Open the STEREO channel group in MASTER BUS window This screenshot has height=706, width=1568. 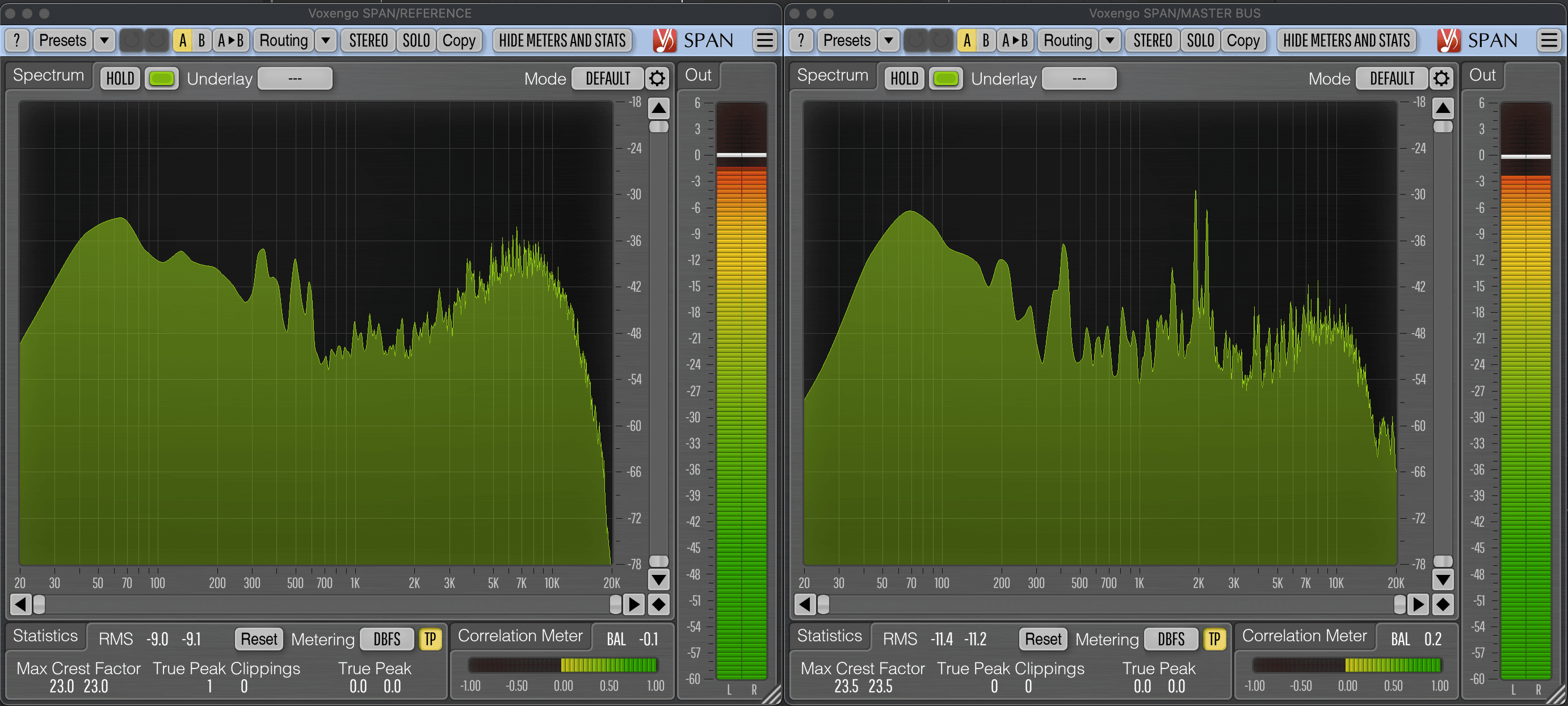click(1152, 41)
